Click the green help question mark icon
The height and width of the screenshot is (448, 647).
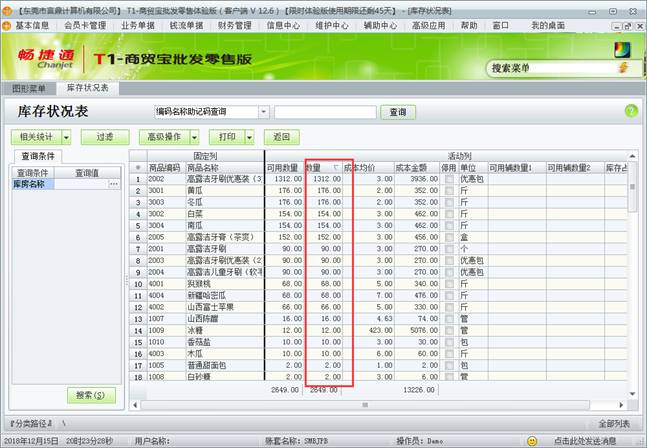click(630, 112)
